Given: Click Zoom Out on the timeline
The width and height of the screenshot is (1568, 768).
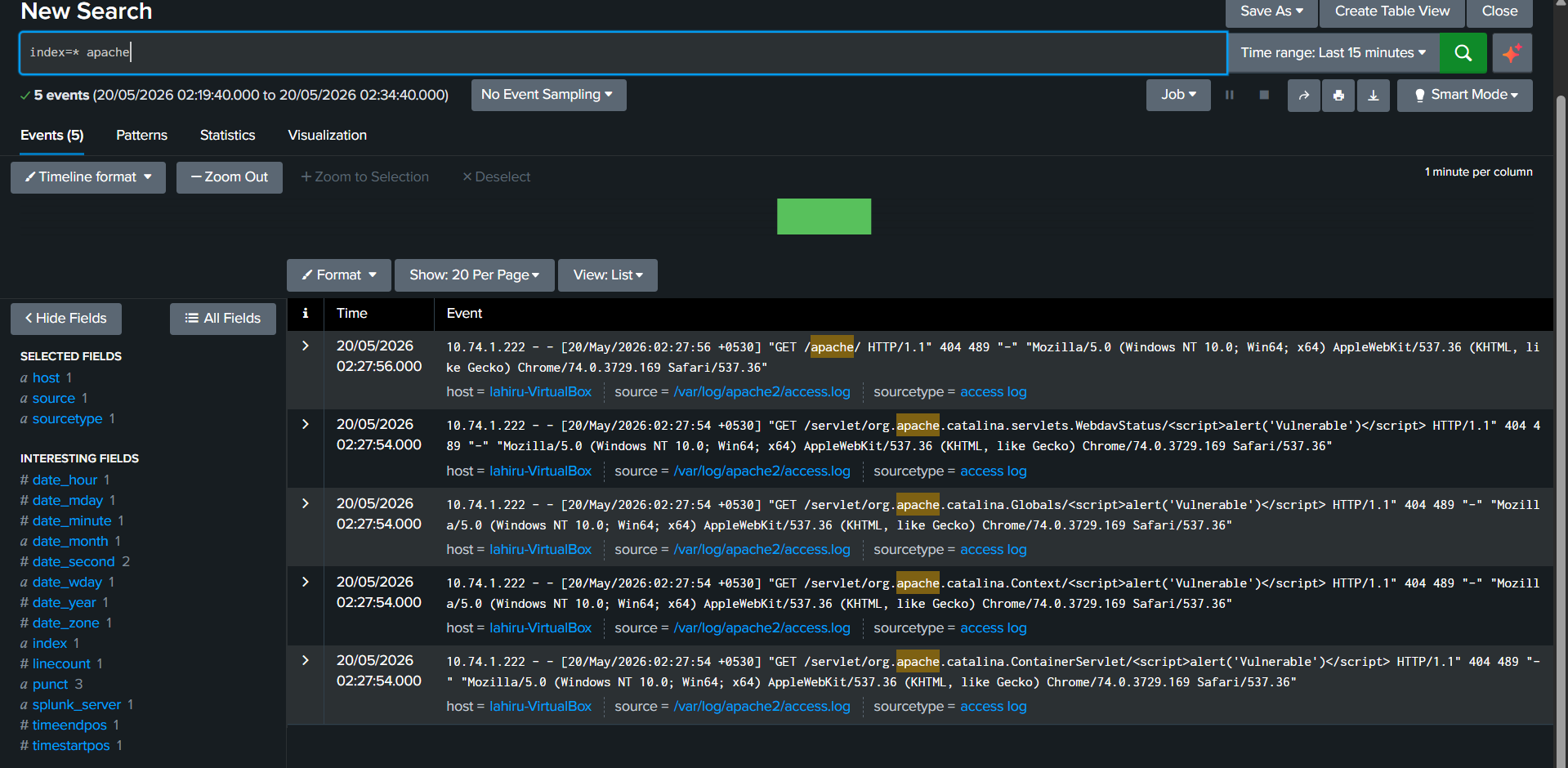Looking at the screenshot, I should (230, 177).
